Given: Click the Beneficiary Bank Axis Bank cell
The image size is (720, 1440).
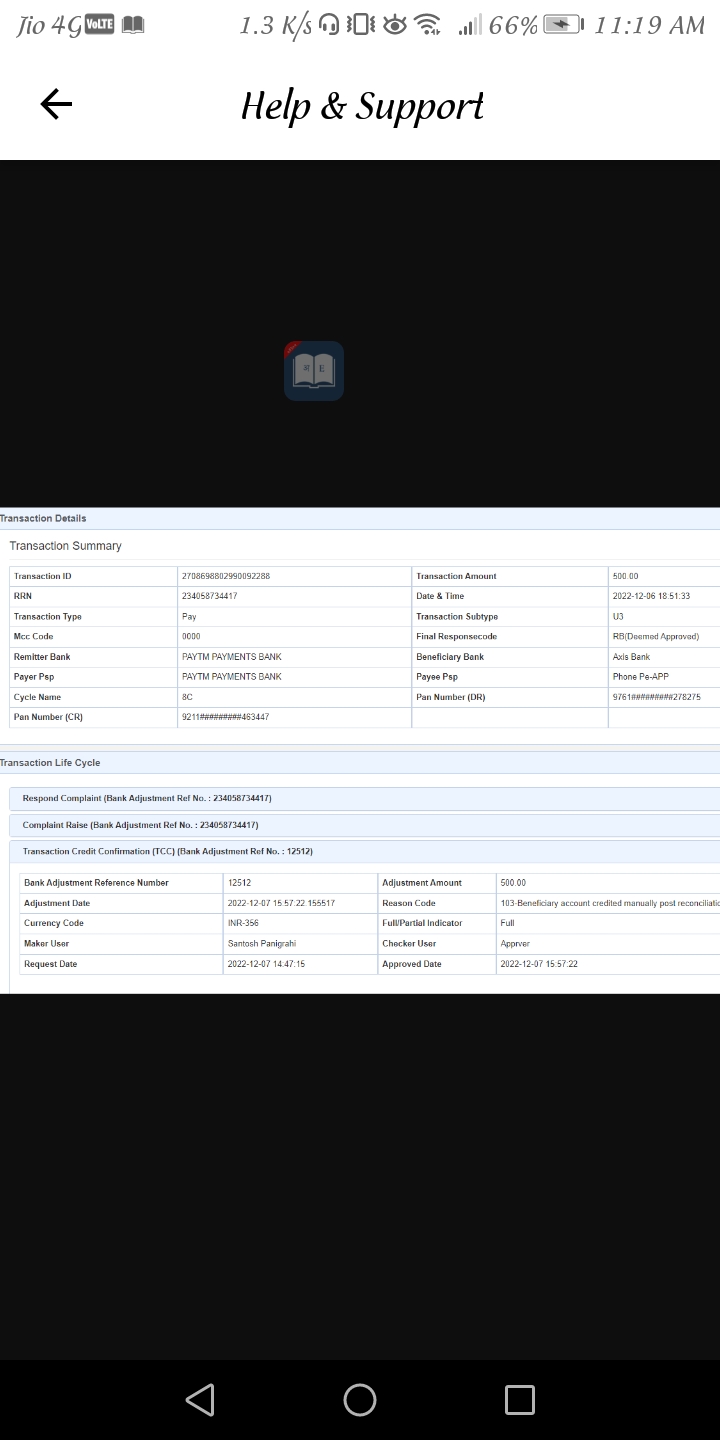Looking at the screenshot, I should click(631, 657).
